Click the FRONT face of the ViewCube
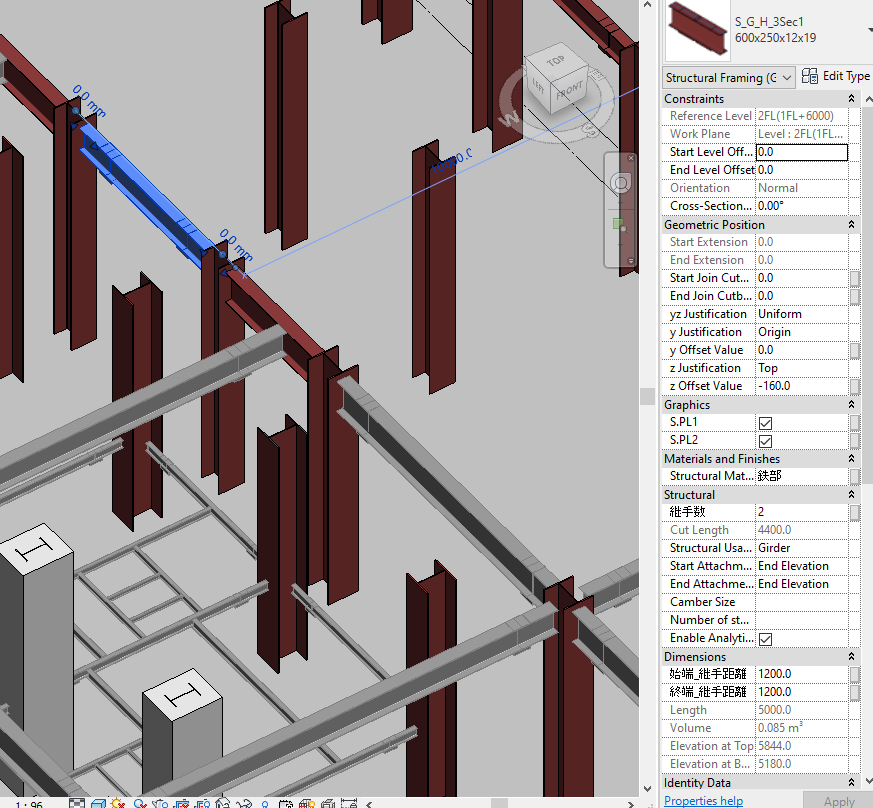The image size is (873, 808). [x=571, y=91]
